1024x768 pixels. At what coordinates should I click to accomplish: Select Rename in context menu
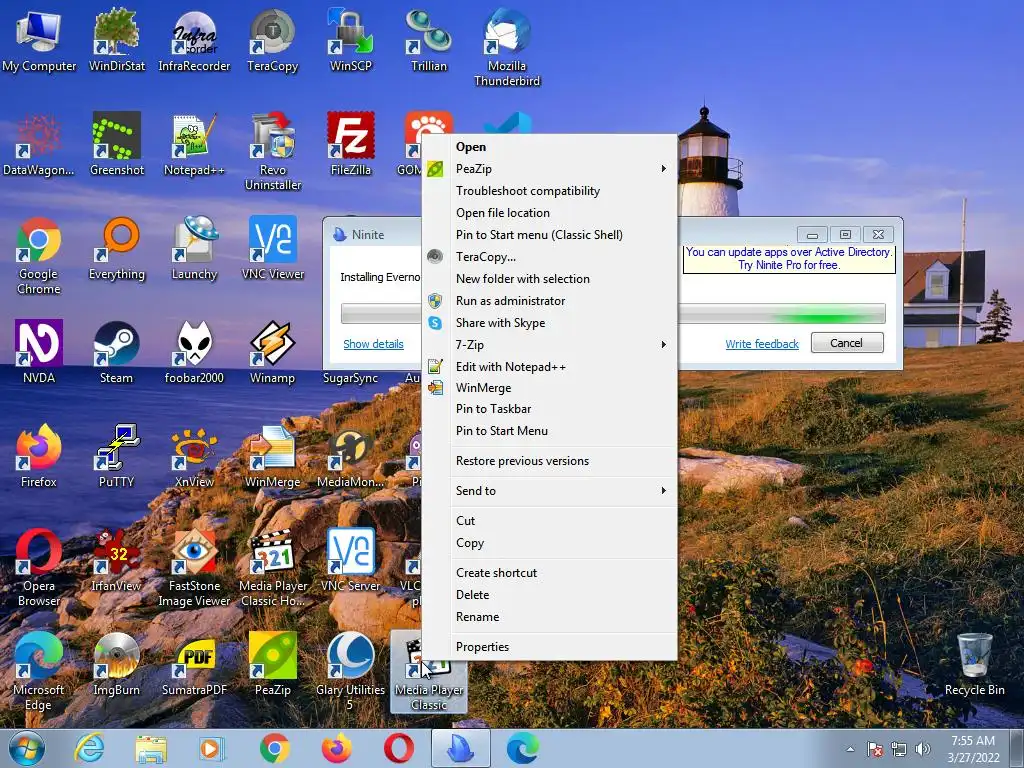click(549, 616)
